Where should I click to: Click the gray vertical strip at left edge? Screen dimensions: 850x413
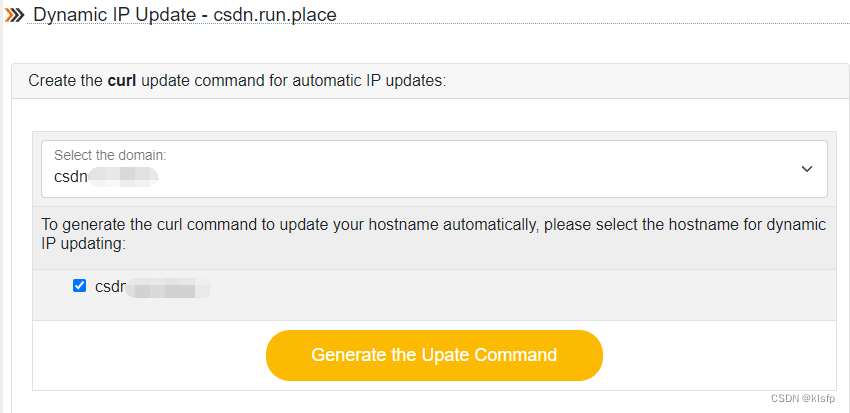tap(2, 206)
